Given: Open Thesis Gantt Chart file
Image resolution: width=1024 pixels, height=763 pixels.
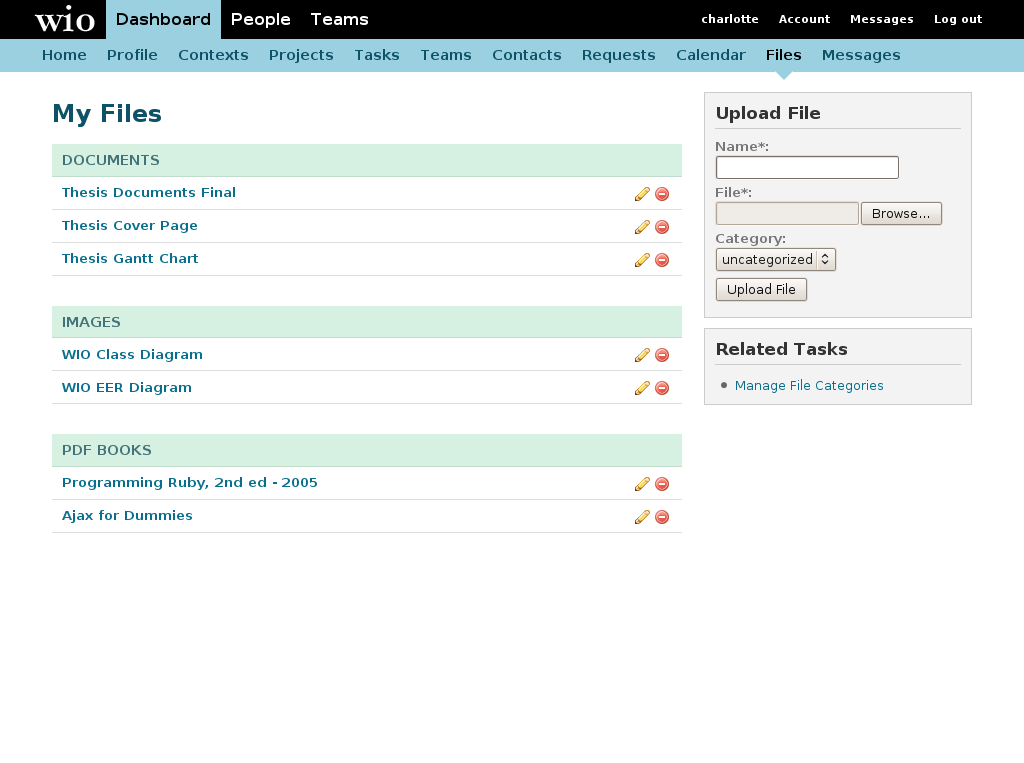Looking at the screenshot, I should 130,259.
